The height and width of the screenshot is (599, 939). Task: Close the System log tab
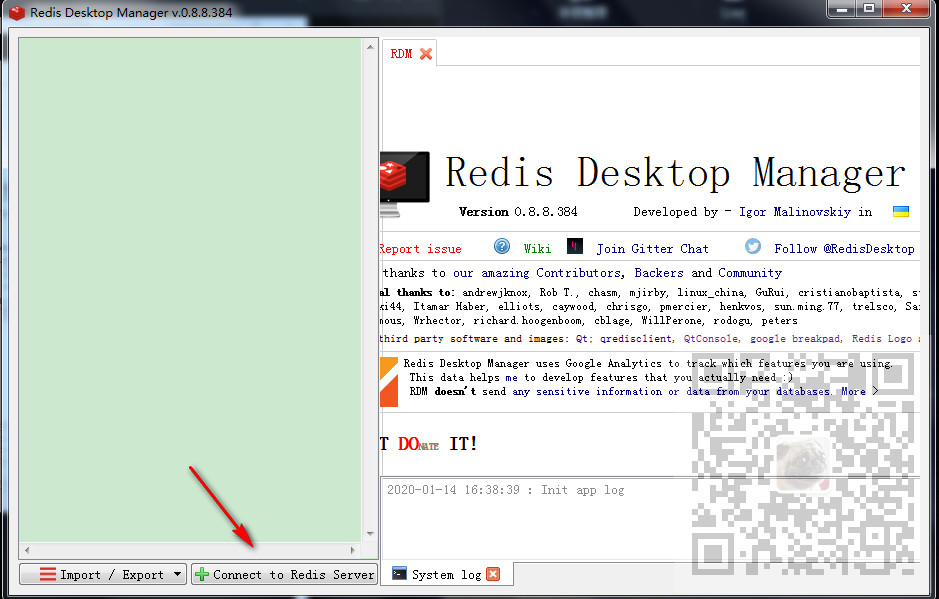(493, 574)
